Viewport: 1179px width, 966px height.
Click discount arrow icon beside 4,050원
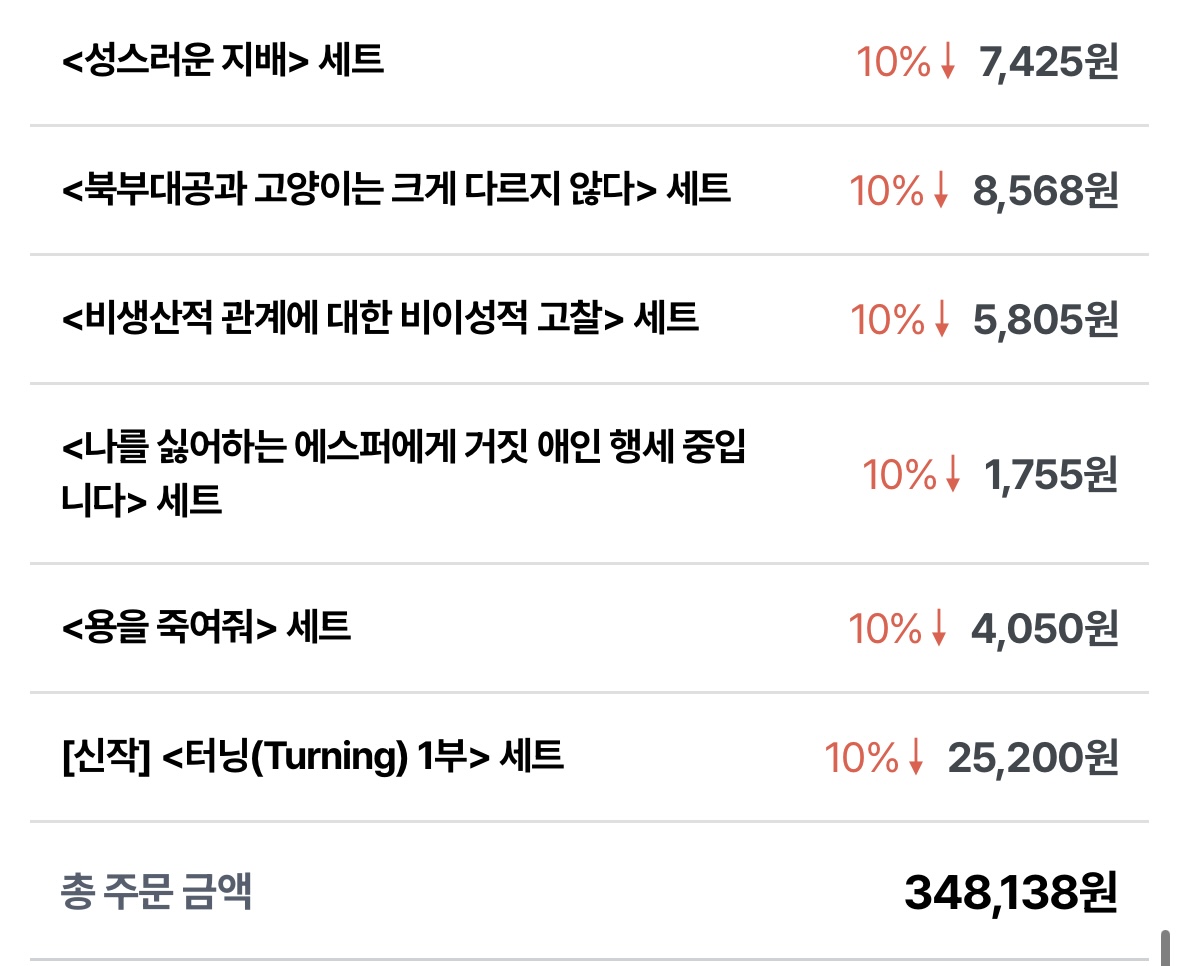pyautogui.click(x=938, y=631)
